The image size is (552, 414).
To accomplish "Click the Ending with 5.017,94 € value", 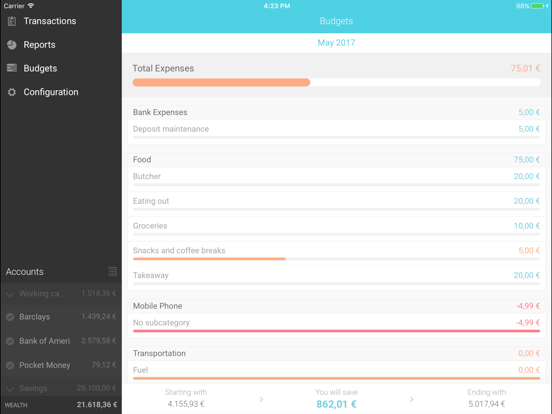I will 487,404.
